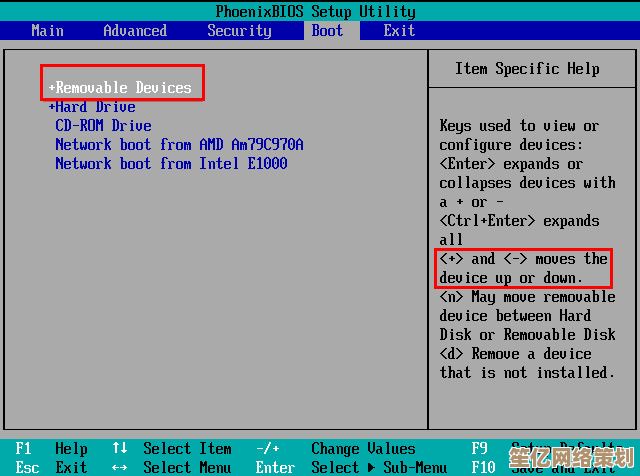
Task: Expand the Removable Devices boot entry
Action: (x=122, y=88)
